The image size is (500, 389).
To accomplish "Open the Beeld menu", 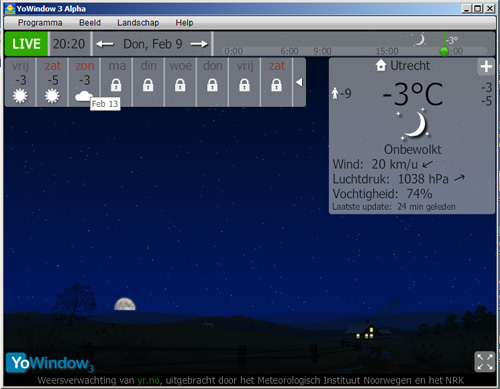I will point(90,23).
